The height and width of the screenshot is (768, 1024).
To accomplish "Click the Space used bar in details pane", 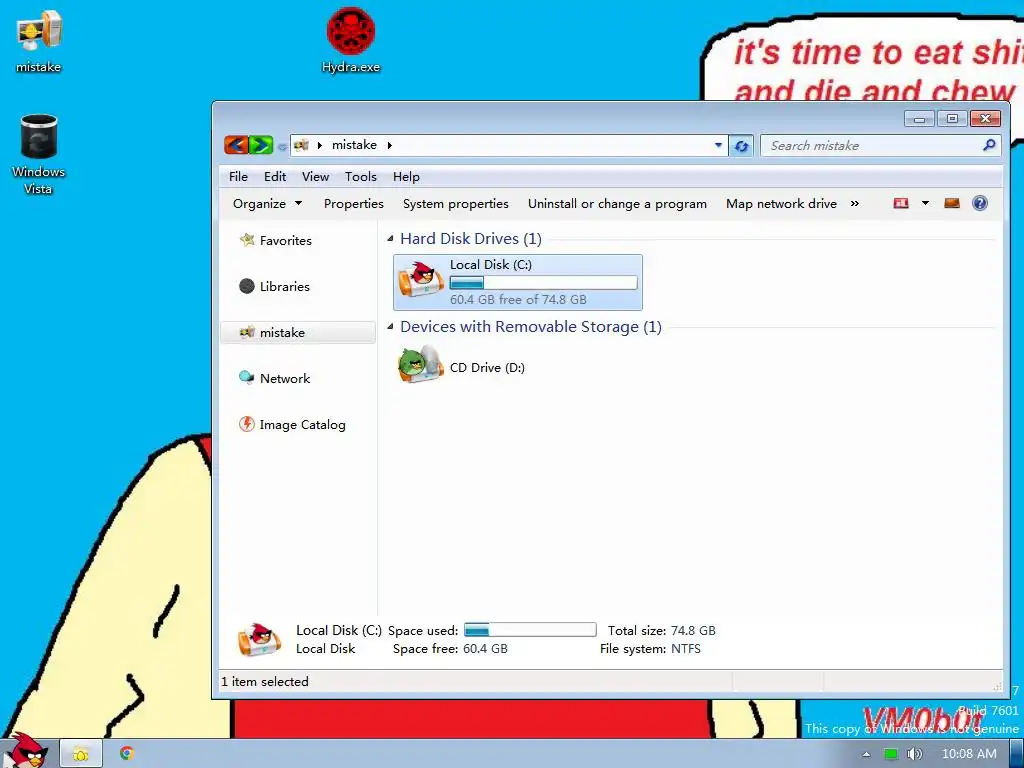I will [x=530, y=630].
